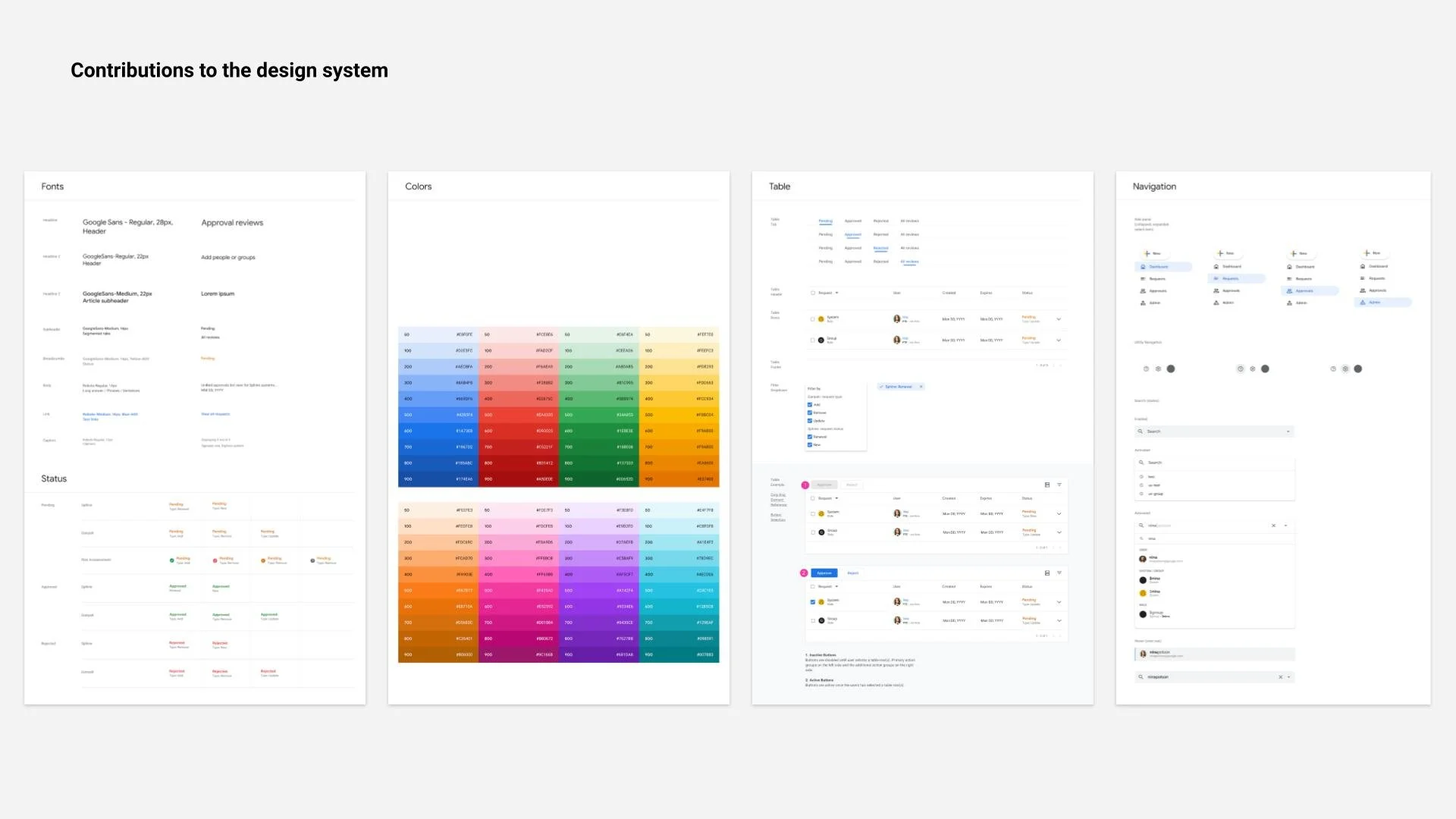Open dropdown arrow in the ninapolson search field
This screenshot has width=1456, height=819.
[1288, 677]
